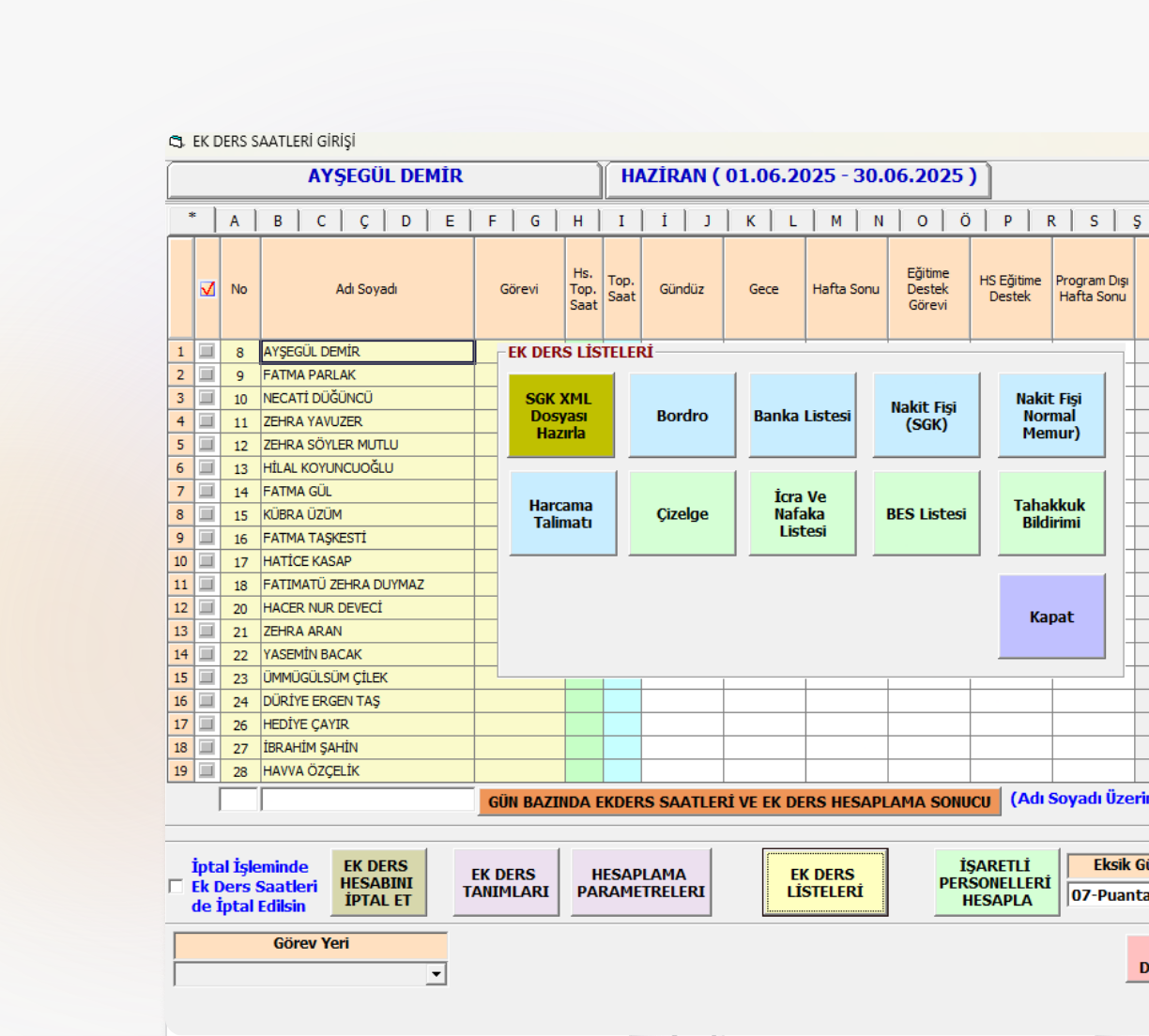The image size is (1149, 1036).
Task: Open the 07-Puantaj combo box
Action: click(1109, 895)
